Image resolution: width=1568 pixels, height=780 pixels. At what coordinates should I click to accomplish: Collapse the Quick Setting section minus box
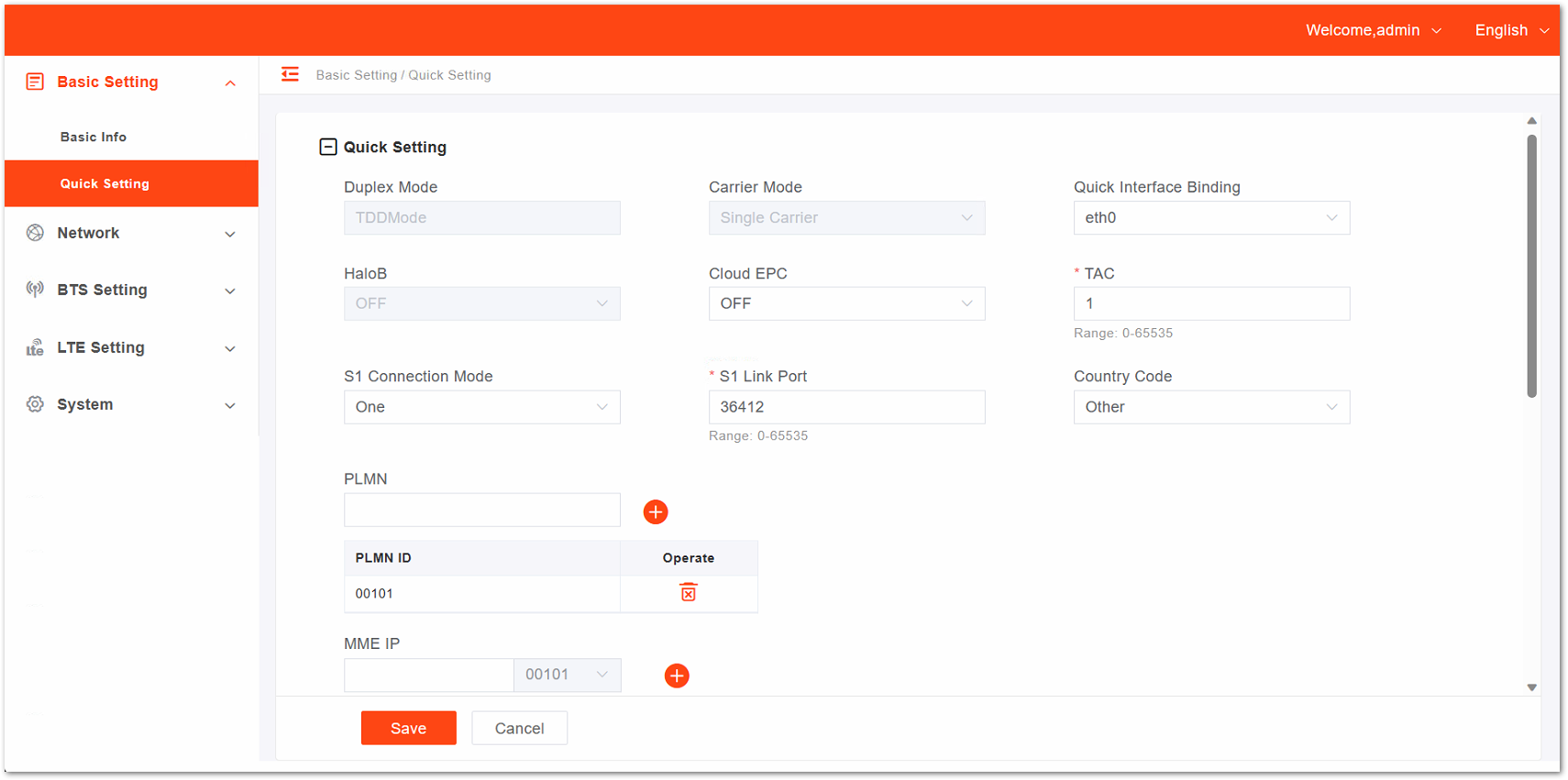coord(327,147)
